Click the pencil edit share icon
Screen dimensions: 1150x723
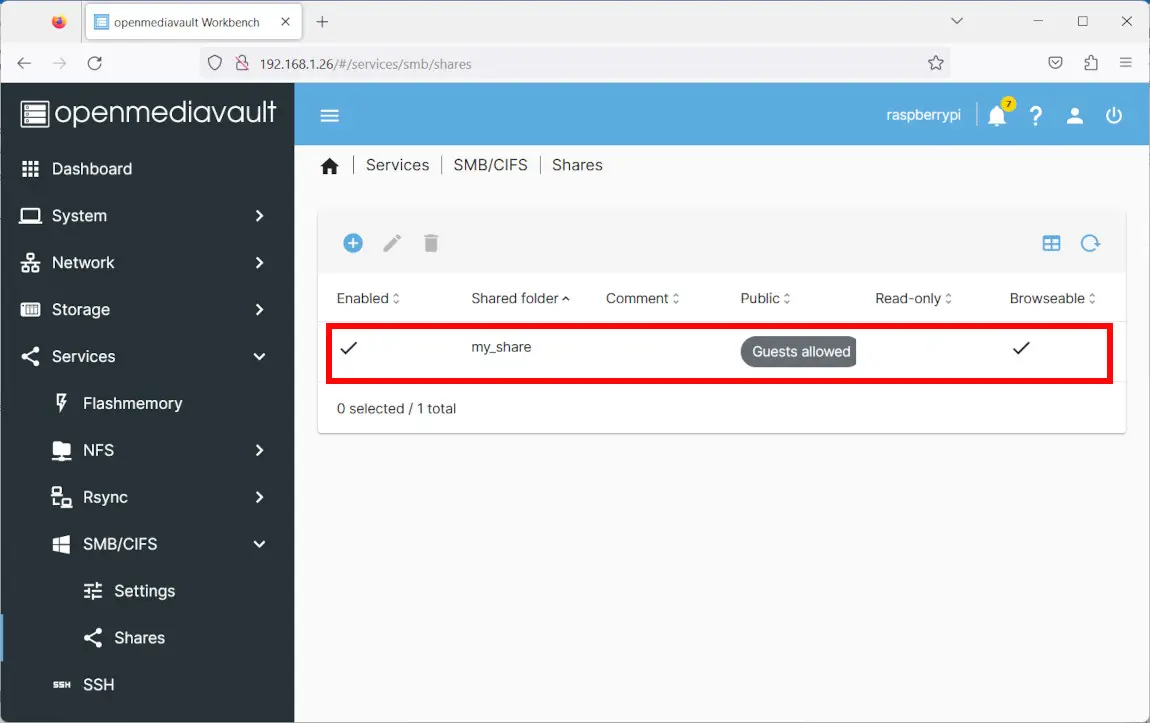(x=392, y=243)
